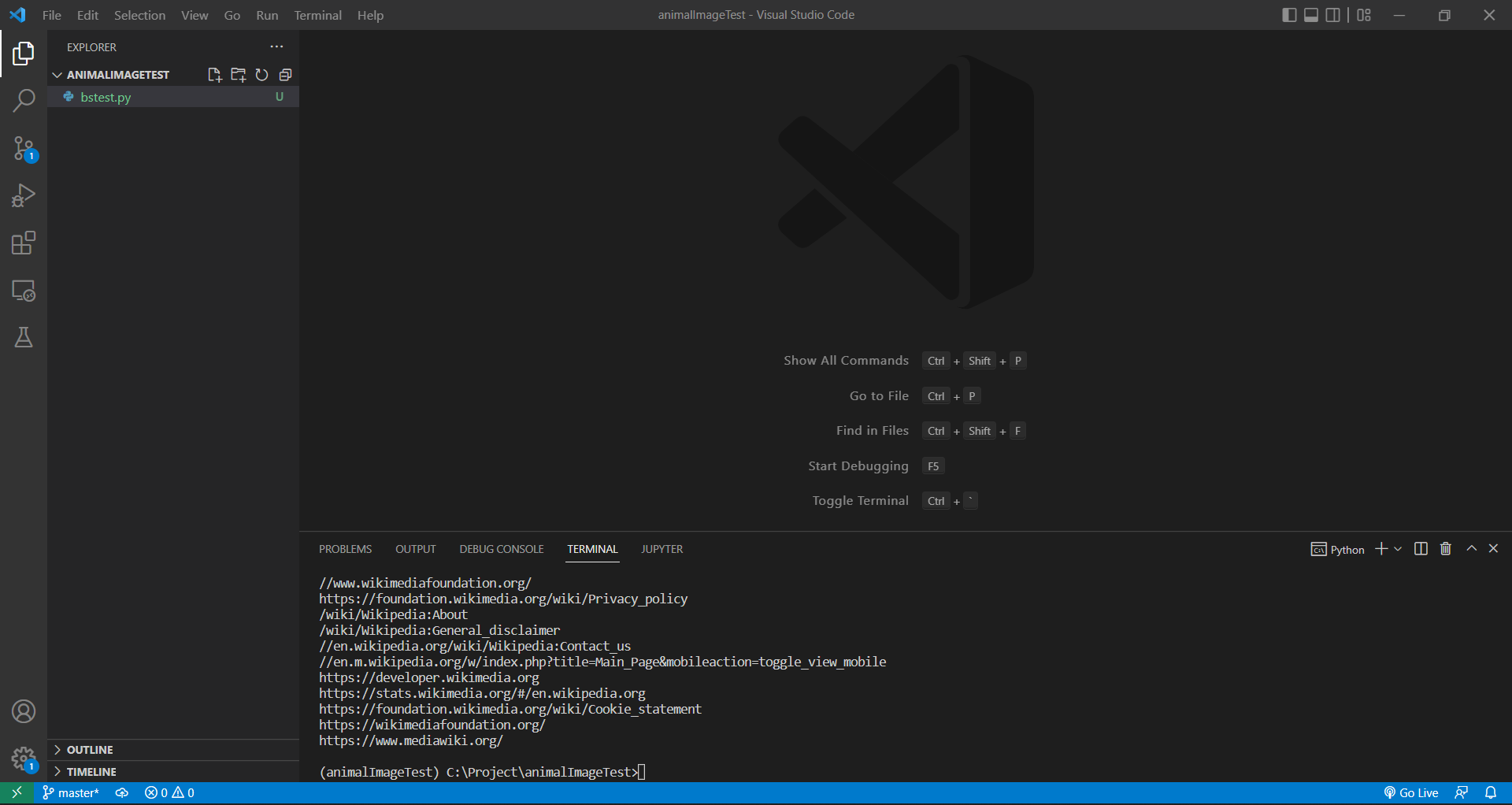The width and height of the screenshot is (1512, 805).
Task: Create a new folder in ANIMALIMAGETEST
Action: (238, 75)
